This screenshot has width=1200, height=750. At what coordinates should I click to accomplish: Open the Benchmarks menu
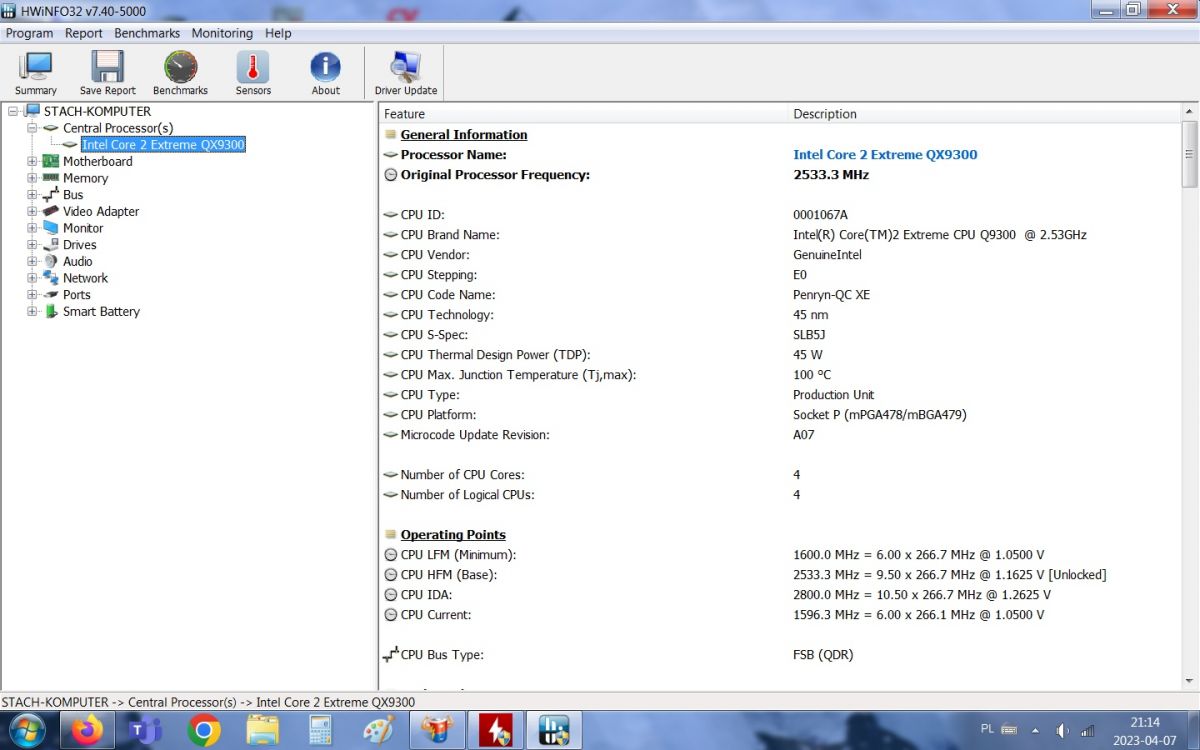tap(147, 33)
